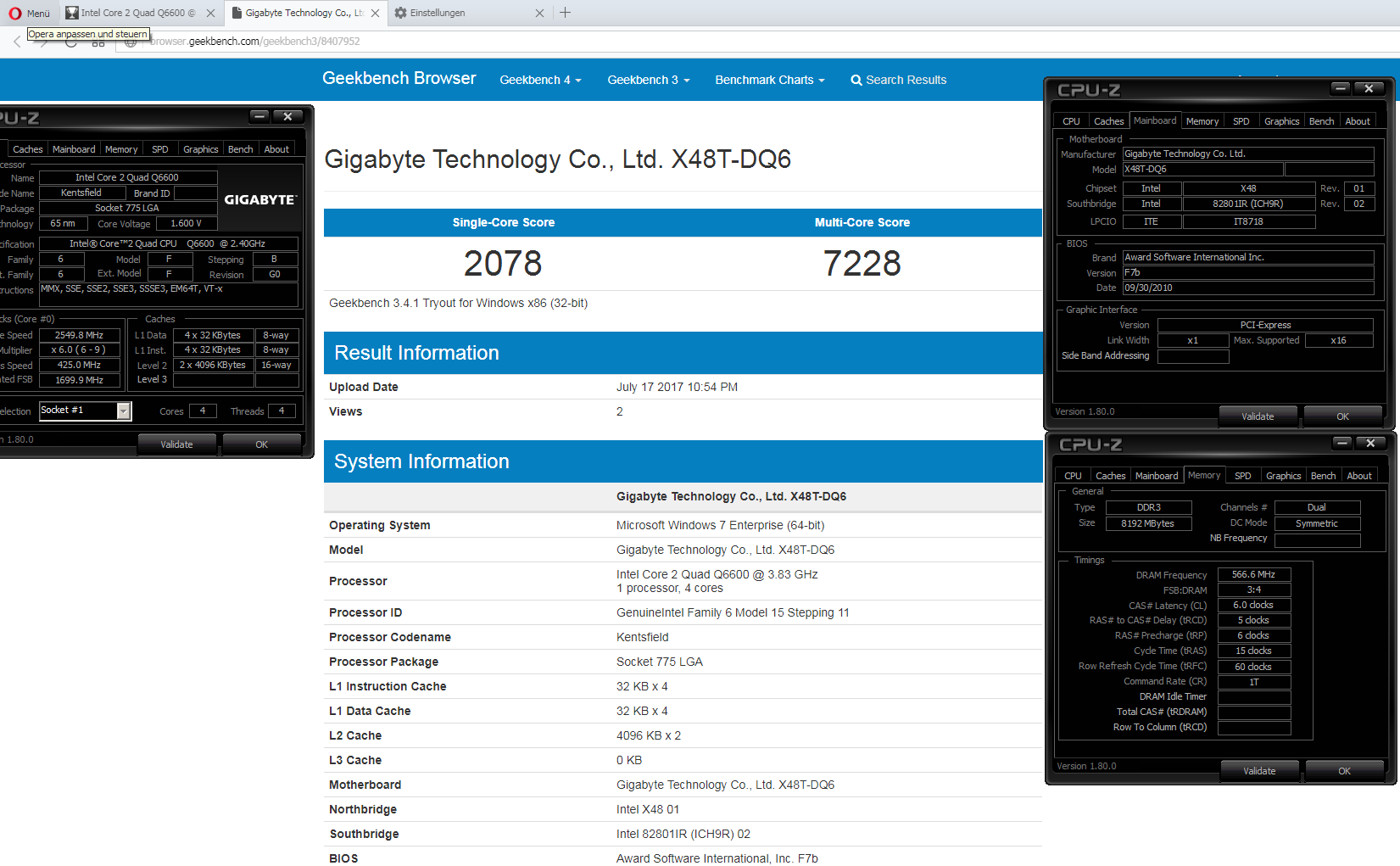1400x866 pixels.
Task: Go back with the browser back arrow
Action: point(17,41)
